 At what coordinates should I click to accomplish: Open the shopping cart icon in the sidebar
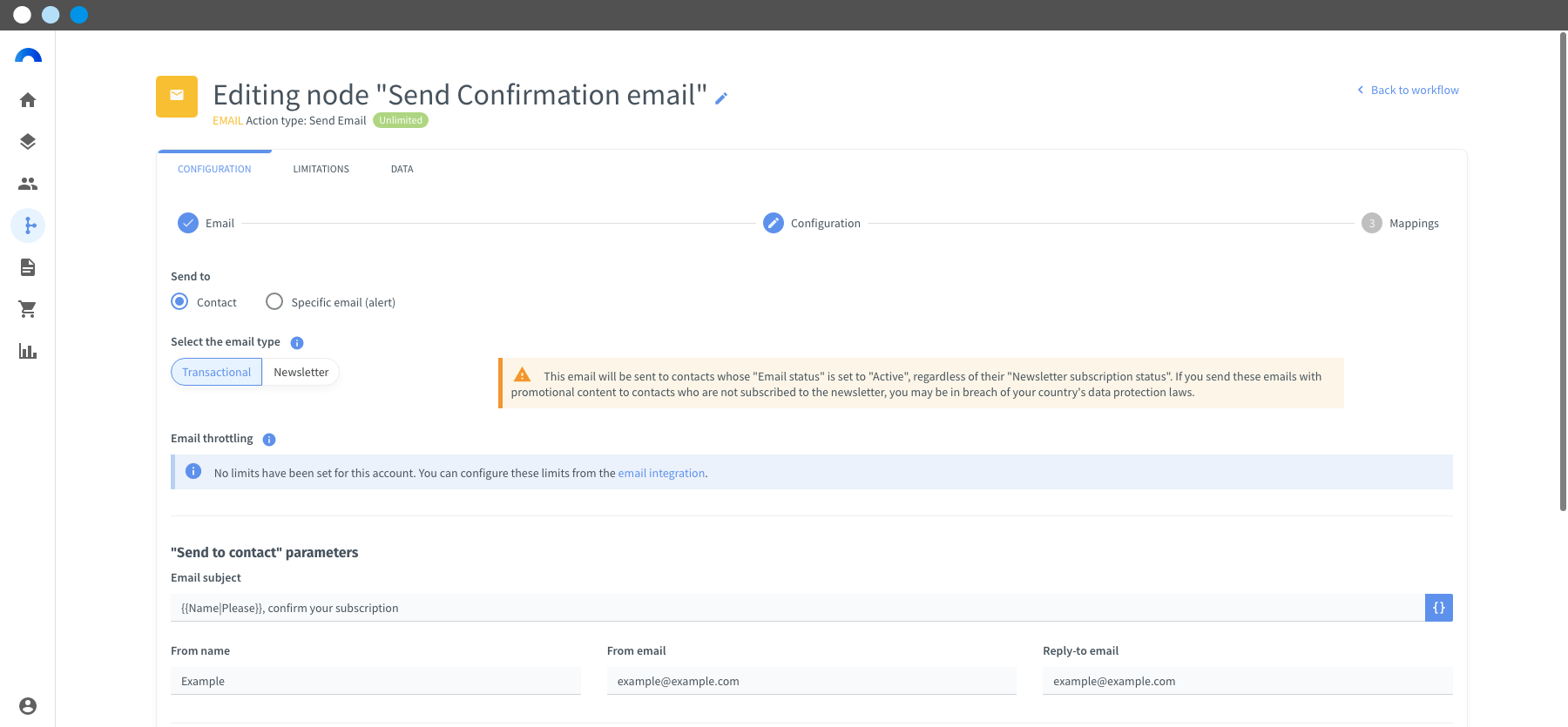(28, 309)
